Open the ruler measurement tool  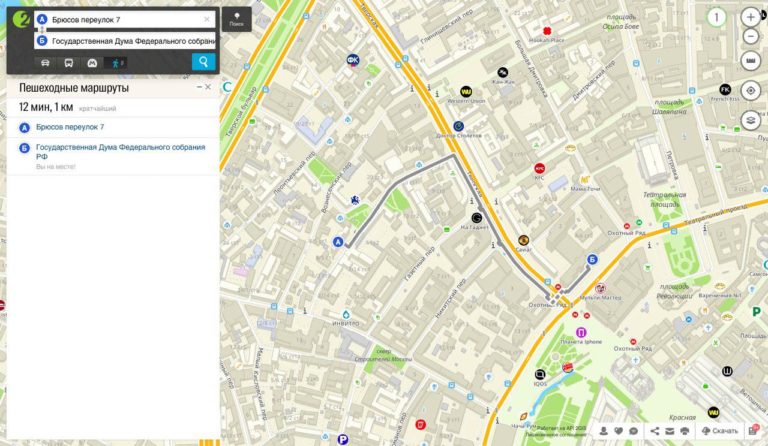click(x=751, y=62)
